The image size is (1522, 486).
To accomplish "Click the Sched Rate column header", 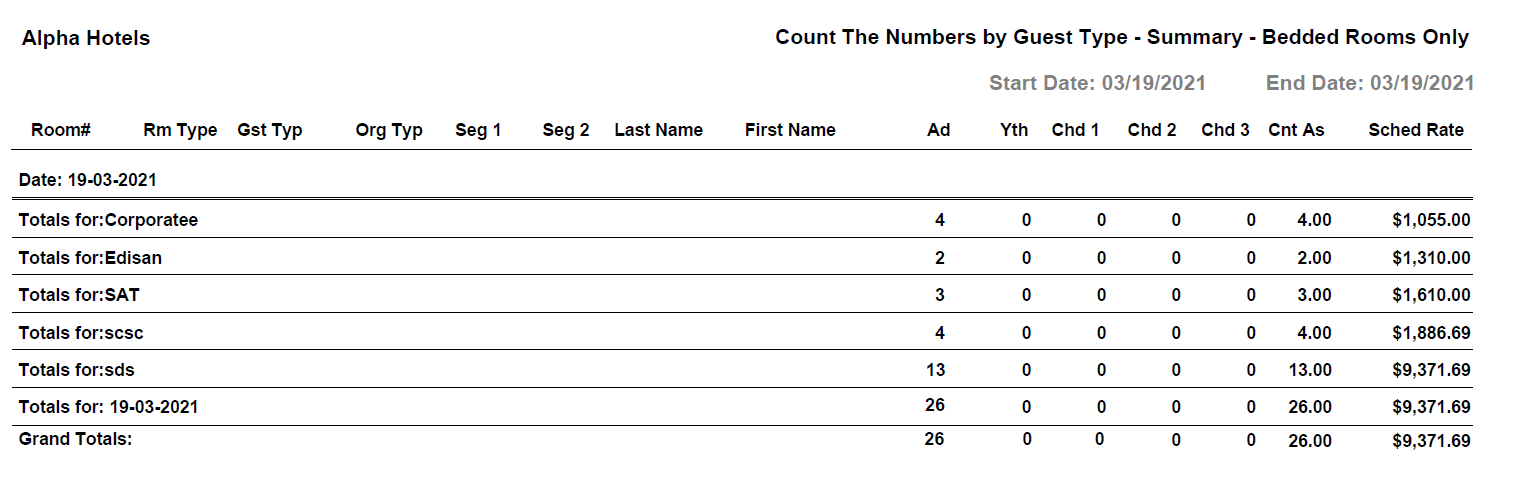I will pyautogui.click(x=1415, y=130).
